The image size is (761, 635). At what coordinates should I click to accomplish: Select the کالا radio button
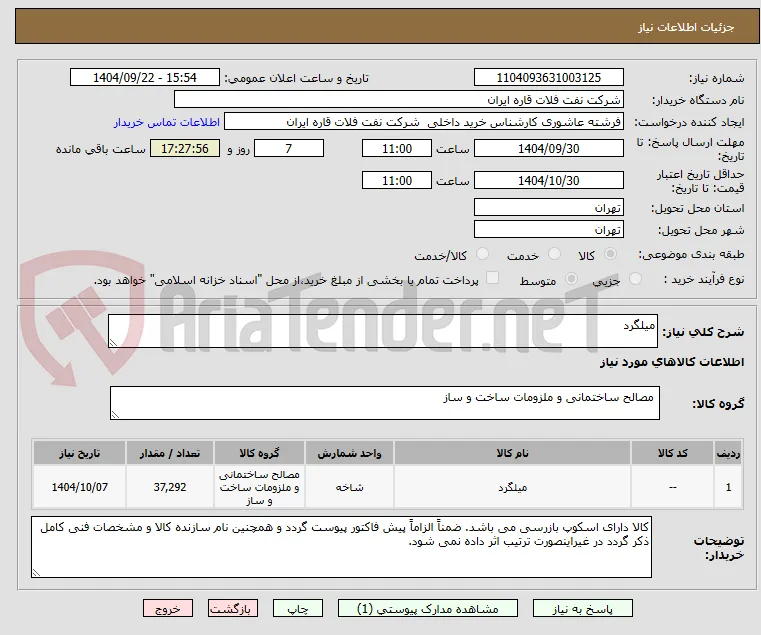[611, 254]
